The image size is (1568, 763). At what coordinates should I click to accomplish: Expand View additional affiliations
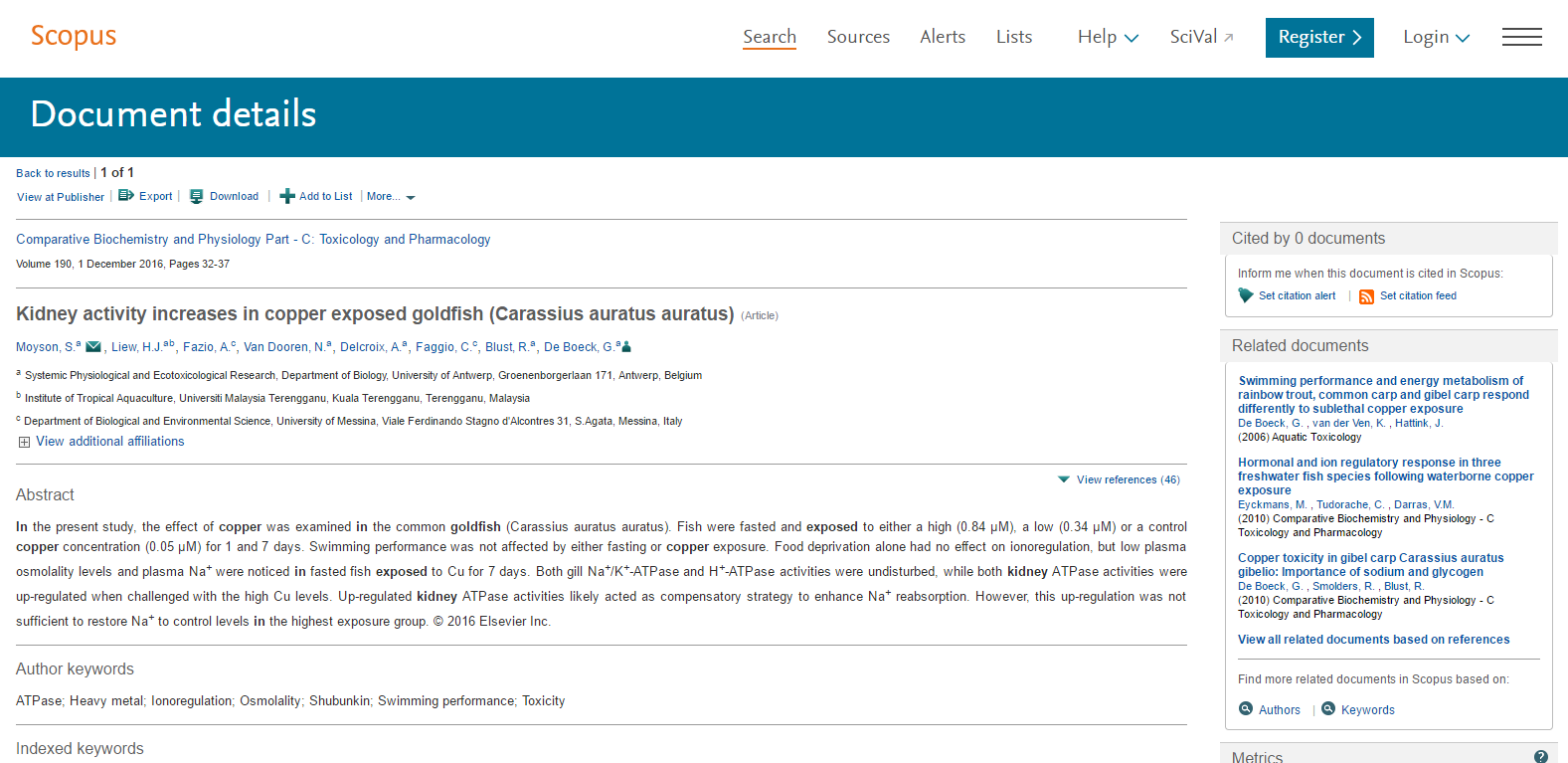click(100, 442)
